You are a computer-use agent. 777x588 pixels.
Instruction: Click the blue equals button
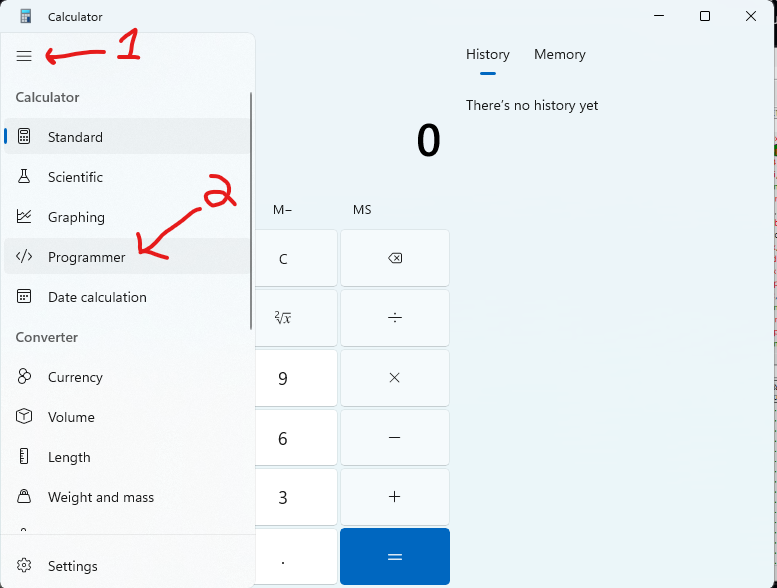coord(395,556)
